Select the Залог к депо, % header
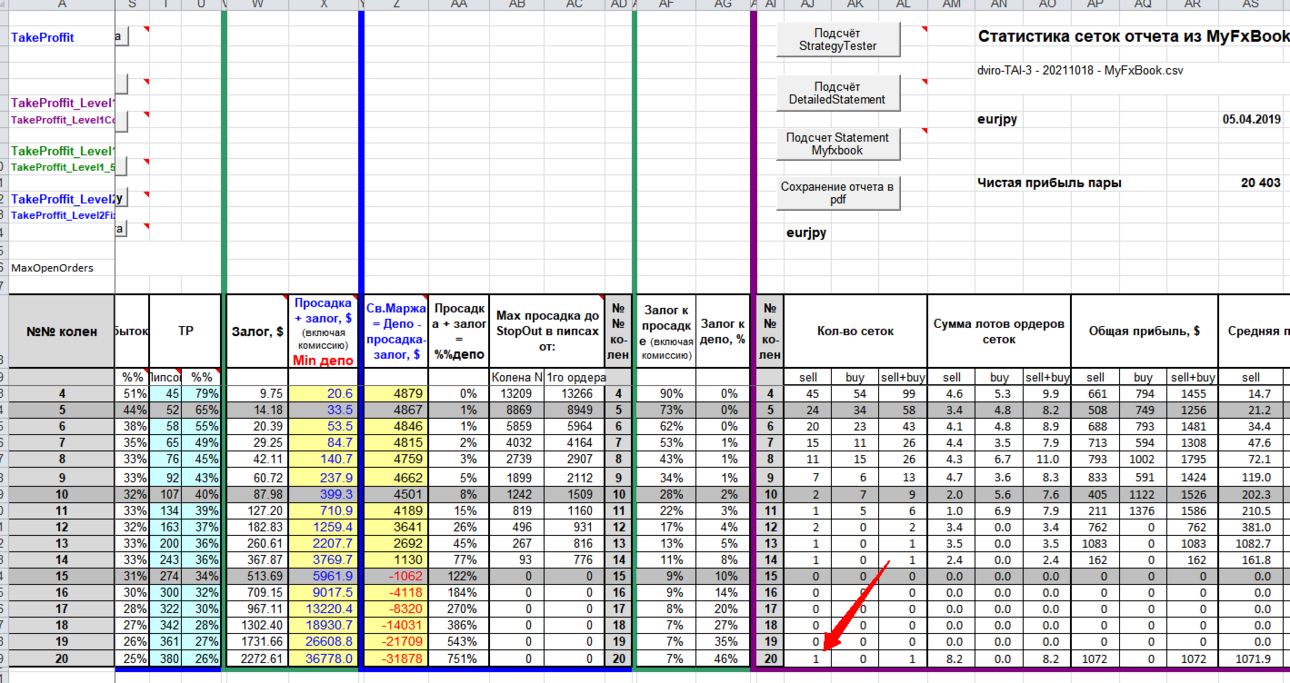Image resolution: width=1290 pixels, height=683 pixels. 722,331
